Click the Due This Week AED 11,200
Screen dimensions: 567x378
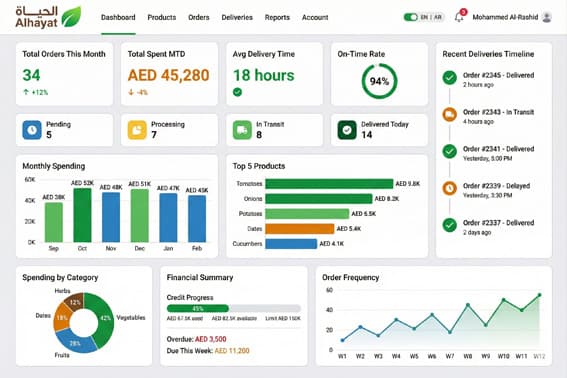[232, 351]
